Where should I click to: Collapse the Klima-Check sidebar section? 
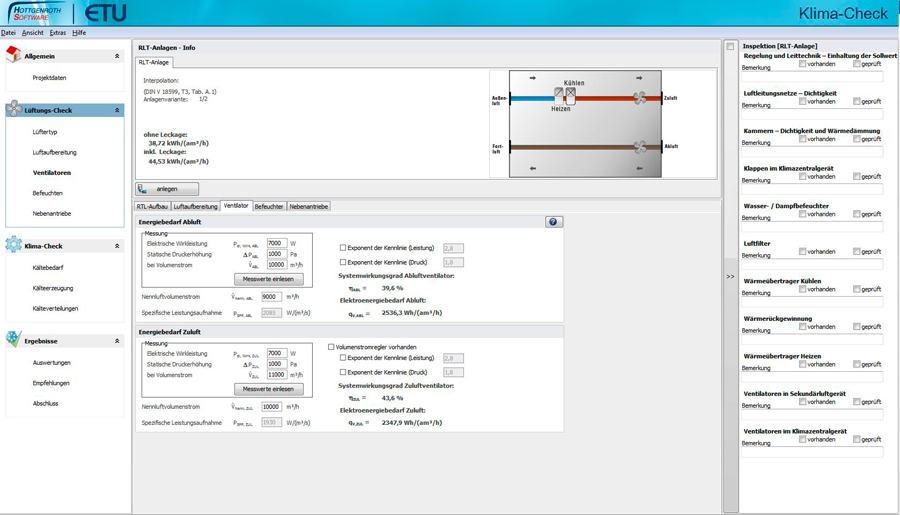(117, 246)
